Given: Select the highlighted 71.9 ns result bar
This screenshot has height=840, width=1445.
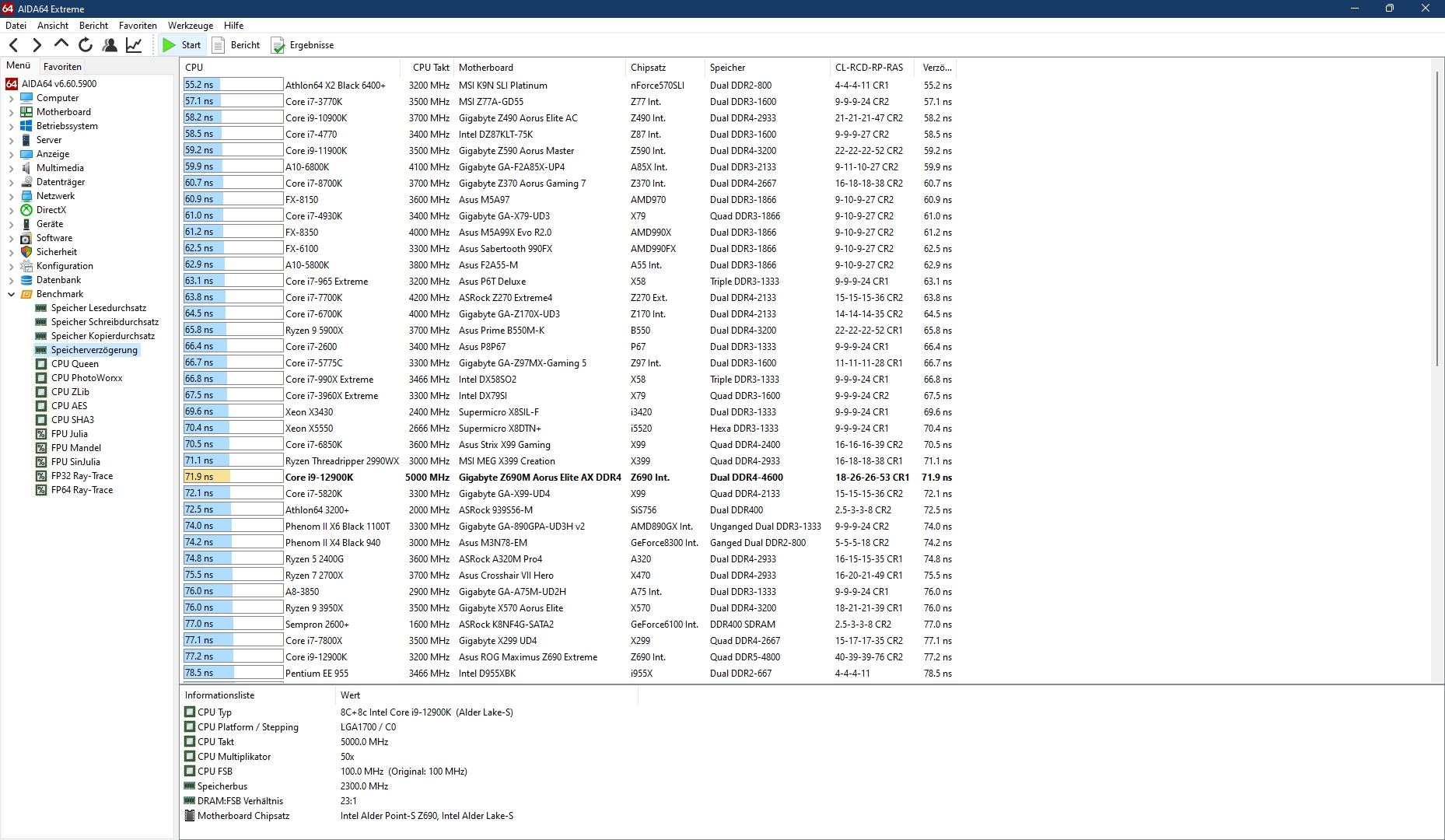Looking at the screenshot, I should 233,477.
